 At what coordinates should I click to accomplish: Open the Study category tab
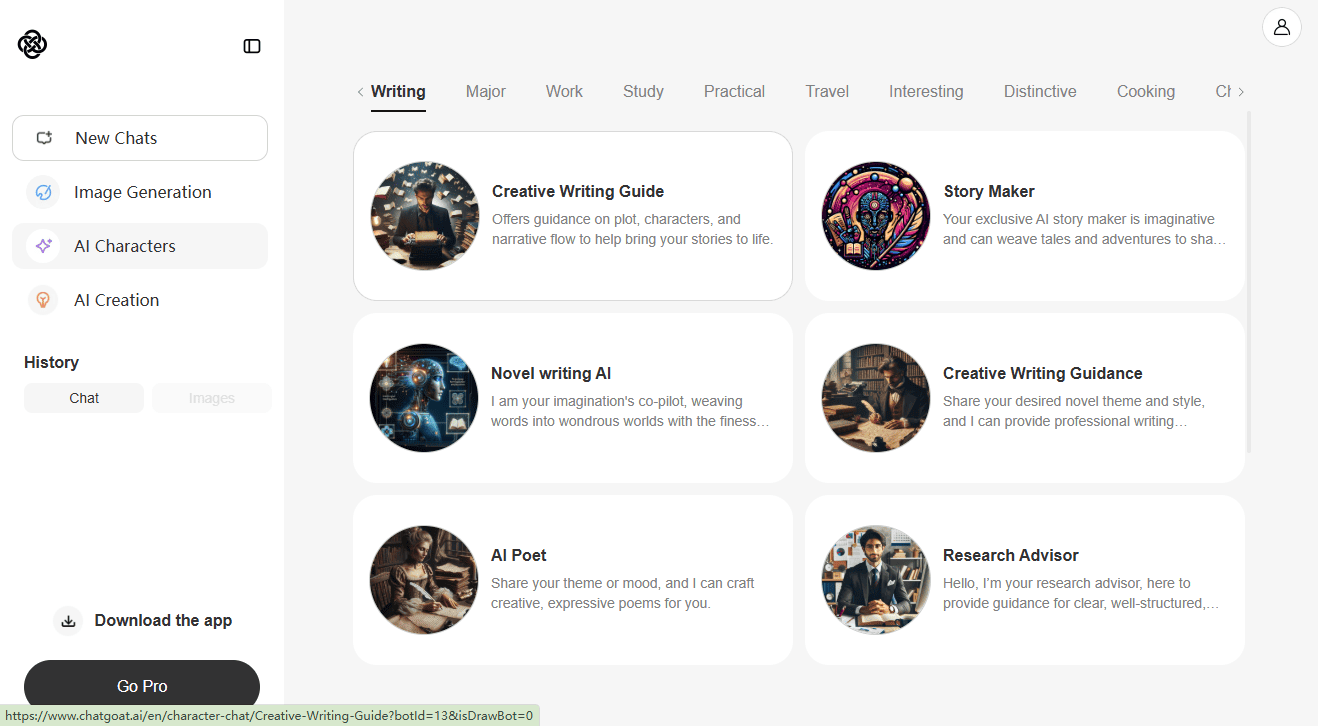pyautogui.click(x=643, y=92)
